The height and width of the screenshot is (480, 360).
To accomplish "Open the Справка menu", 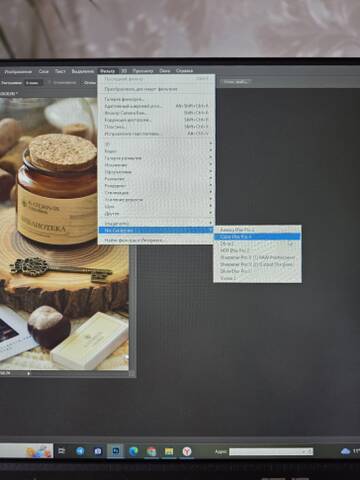I will [184, 71].
